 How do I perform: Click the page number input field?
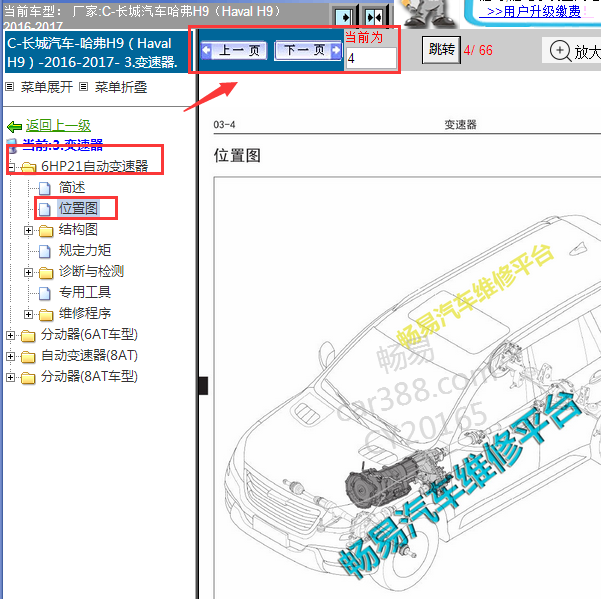point(371,58)
